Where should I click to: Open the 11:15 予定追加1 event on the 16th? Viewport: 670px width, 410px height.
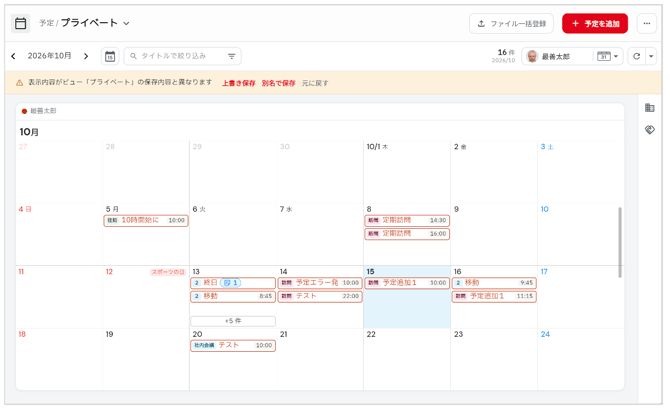pyautogui.click(x=494, y=296)
